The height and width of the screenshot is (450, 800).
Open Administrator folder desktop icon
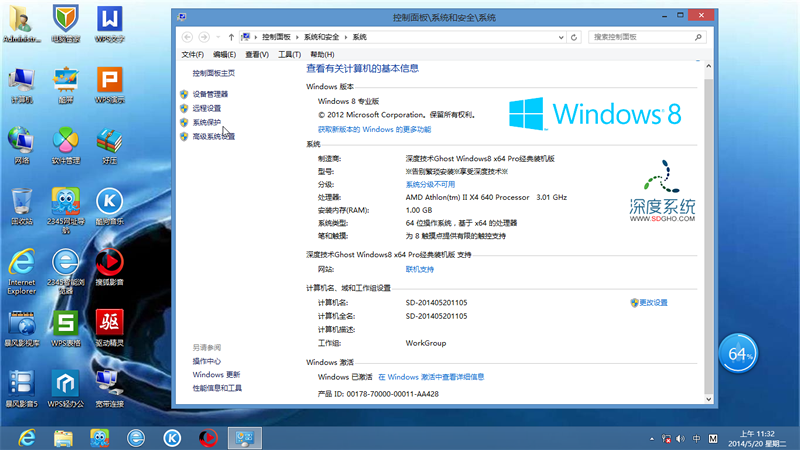click(x=21, y=24)
